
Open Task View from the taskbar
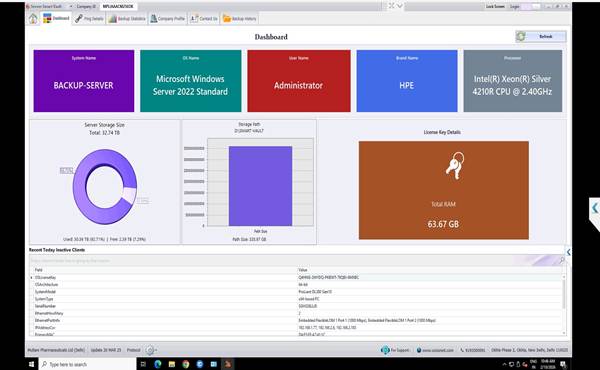[143, 364]
